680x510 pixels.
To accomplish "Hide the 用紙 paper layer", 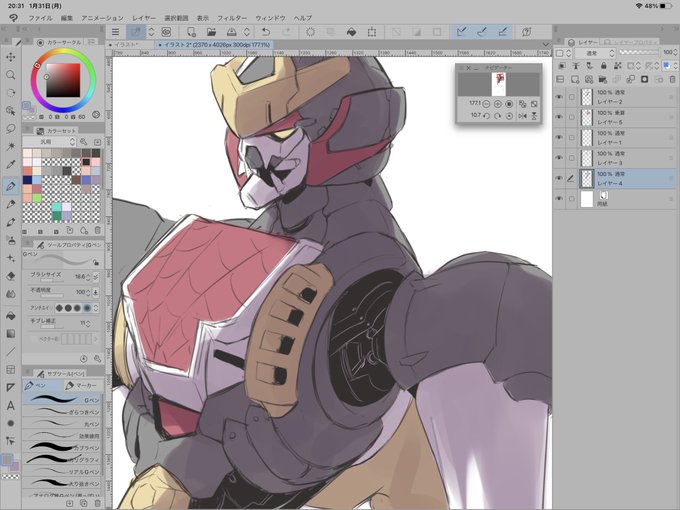I will (x=559, y=199).
